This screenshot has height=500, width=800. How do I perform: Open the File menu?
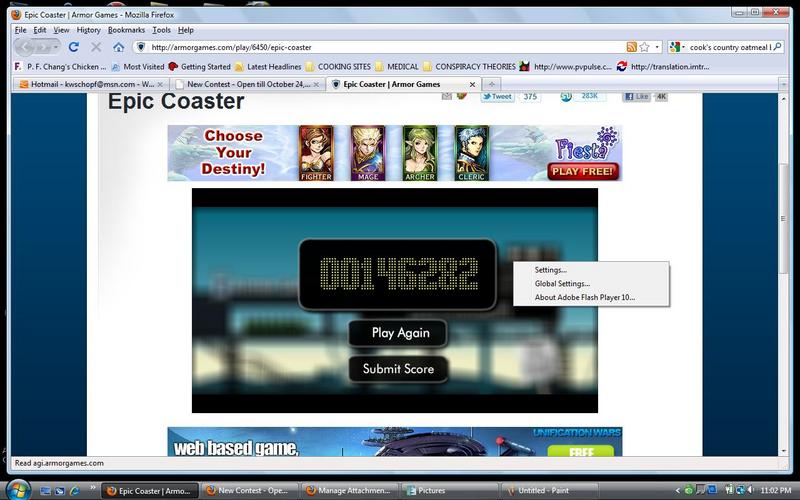tap(20, 30)
